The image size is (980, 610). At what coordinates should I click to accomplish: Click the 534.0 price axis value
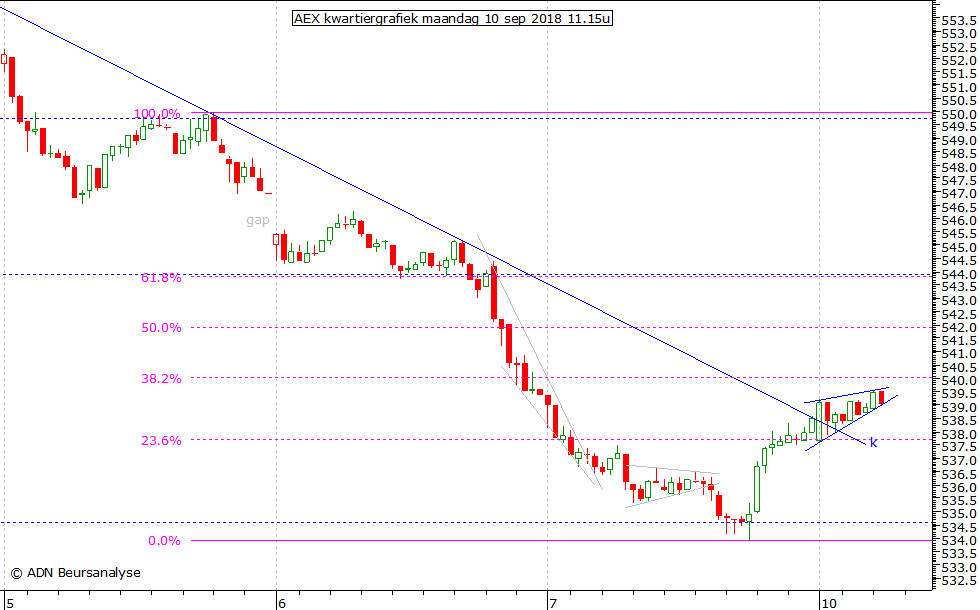pyautogui.click(x=959, y=541)
